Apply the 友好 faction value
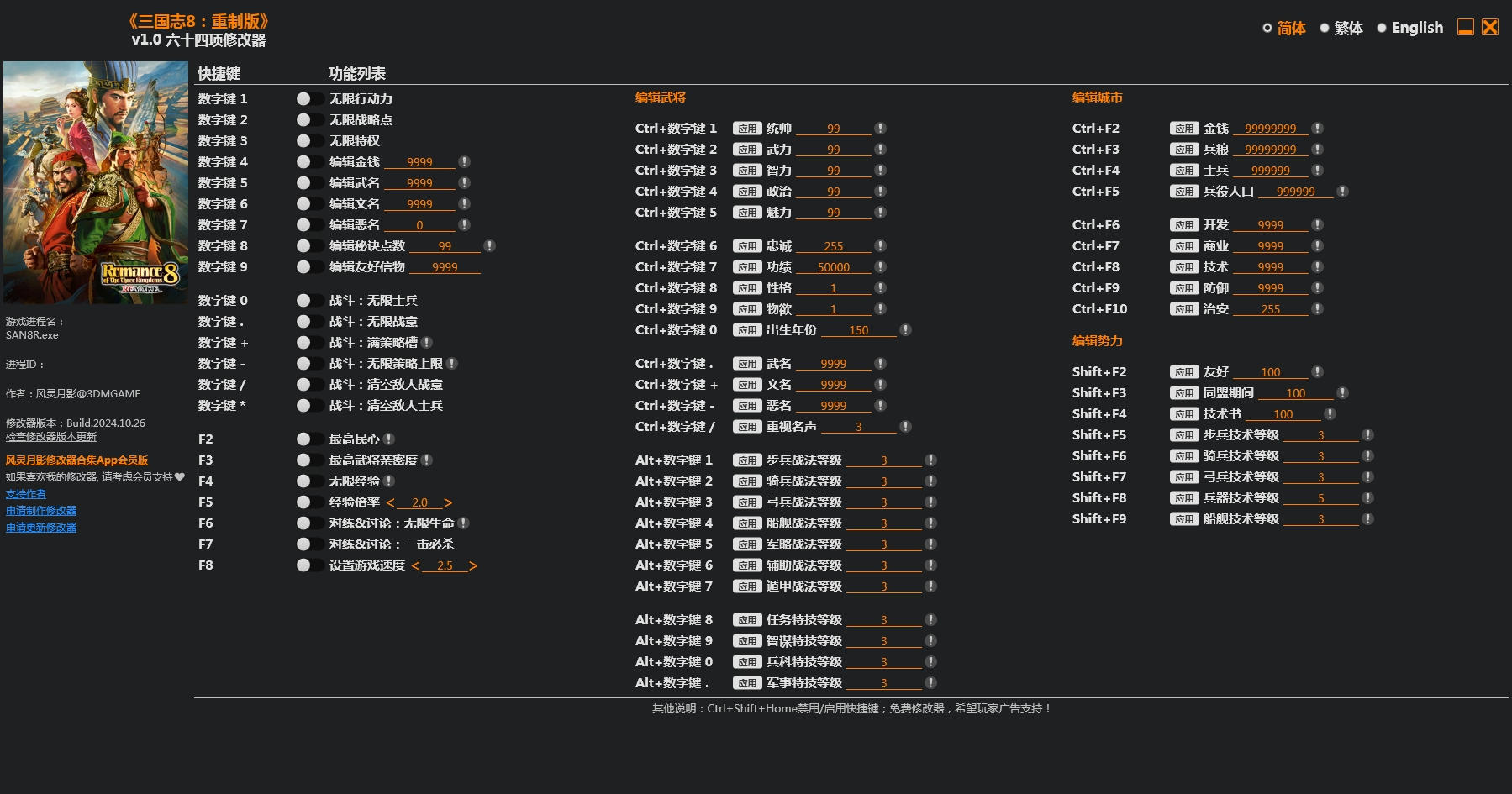Viewport: 1512px width, 794px height. 1184,371
